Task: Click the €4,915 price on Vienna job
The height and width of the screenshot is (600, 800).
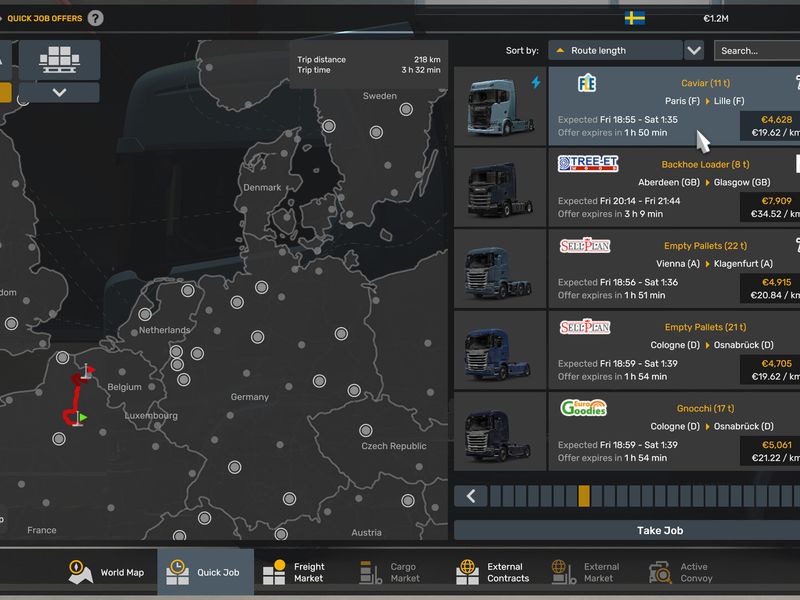Action: tap(776, 282)
